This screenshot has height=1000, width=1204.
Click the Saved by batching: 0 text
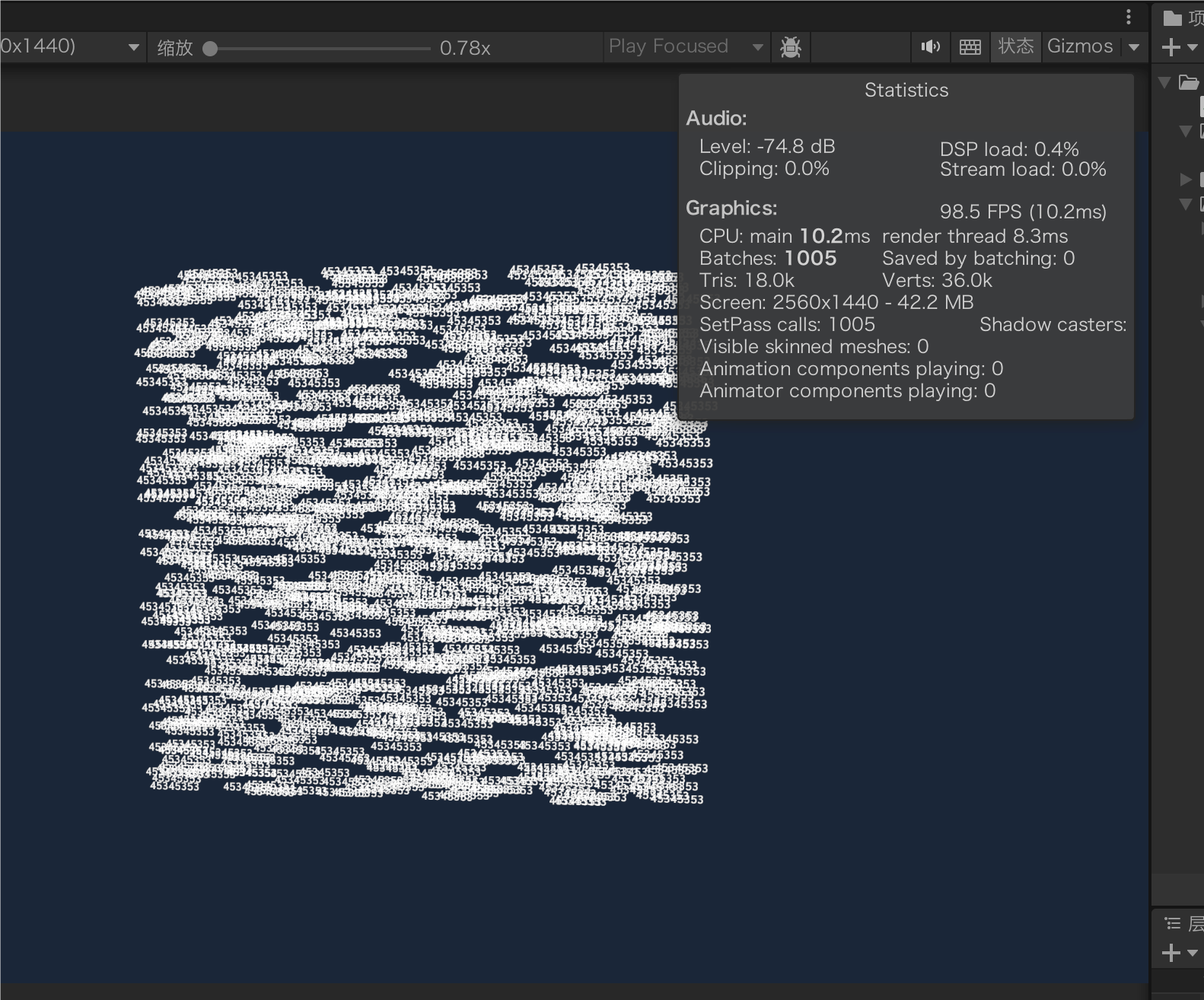pyautogui.click(x=978, y=258)
